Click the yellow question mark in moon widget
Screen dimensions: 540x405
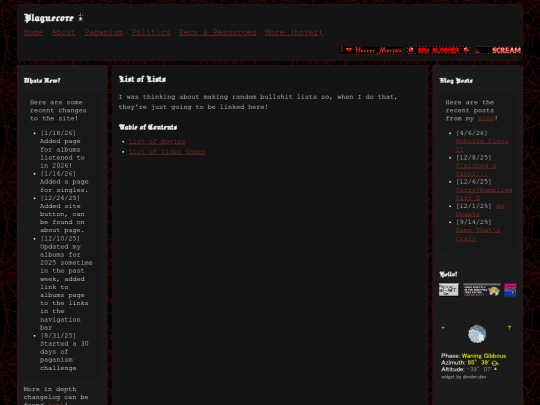pos(509,328)
